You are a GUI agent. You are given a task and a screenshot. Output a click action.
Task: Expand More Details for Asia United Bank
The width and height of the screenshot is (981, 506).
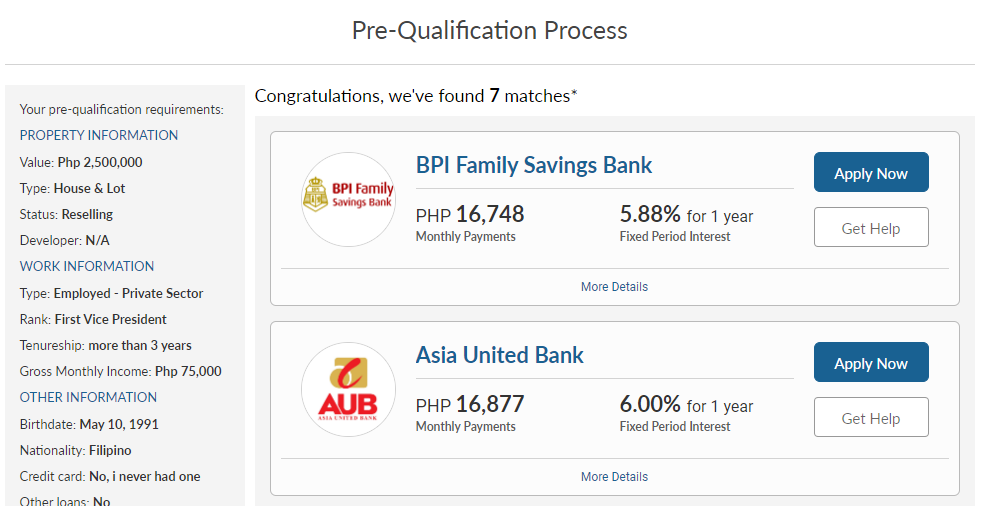tap(614, 477)
